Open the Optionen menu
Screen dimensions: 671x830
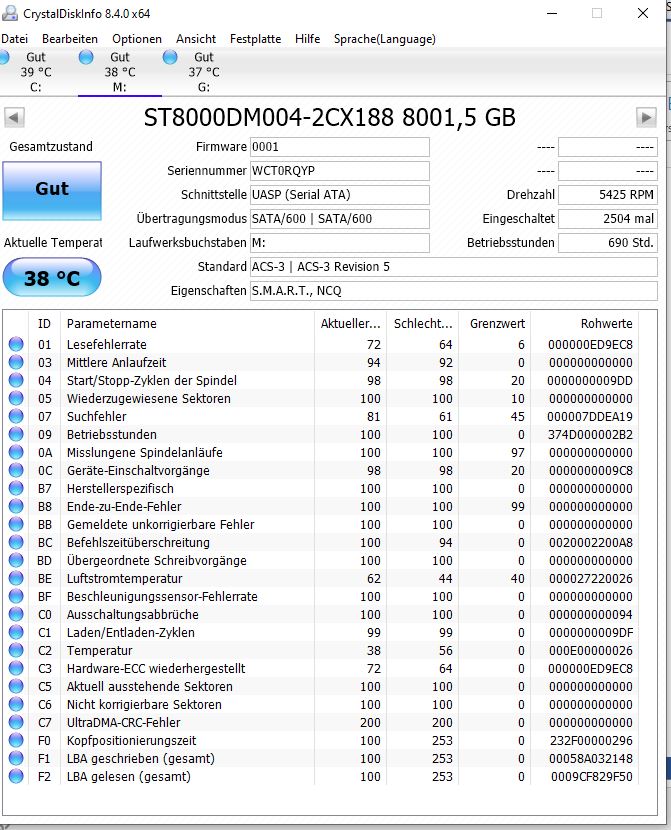137,39
